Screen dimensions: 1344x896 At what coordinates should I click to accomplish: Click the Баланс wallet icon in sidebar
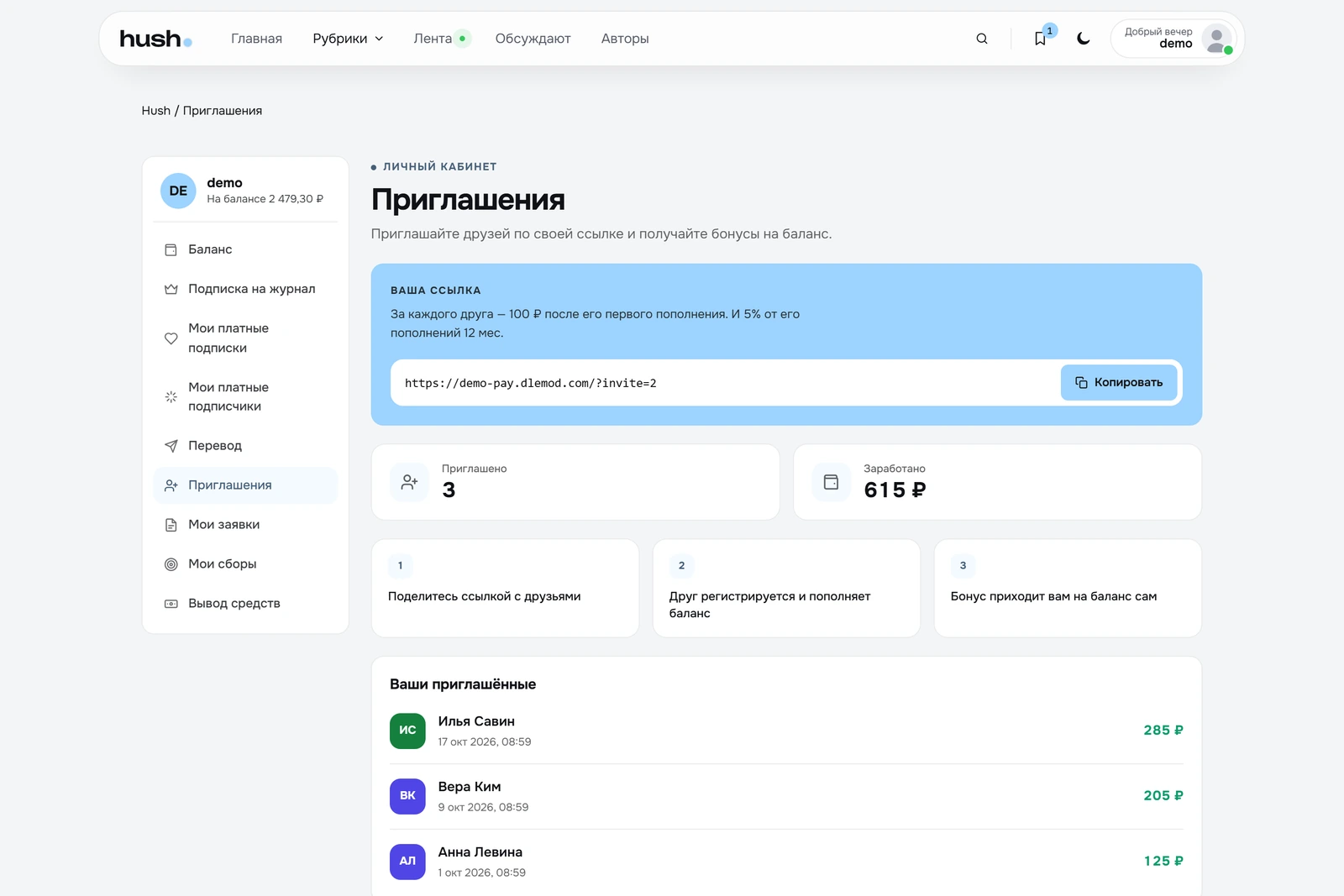click(171, 249)
